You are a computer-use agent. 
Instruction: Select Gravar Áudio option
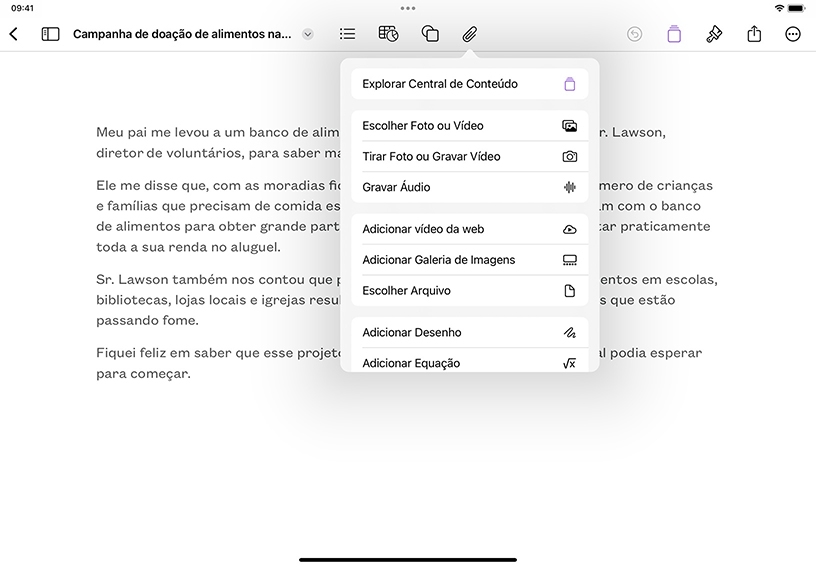click(469, 187)
